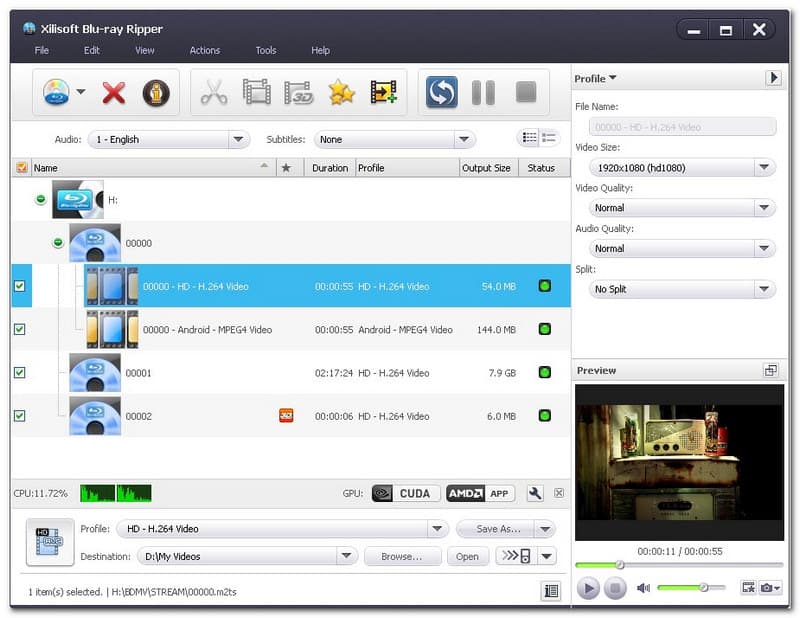Open the Actions menu

[x=205, y=50]
